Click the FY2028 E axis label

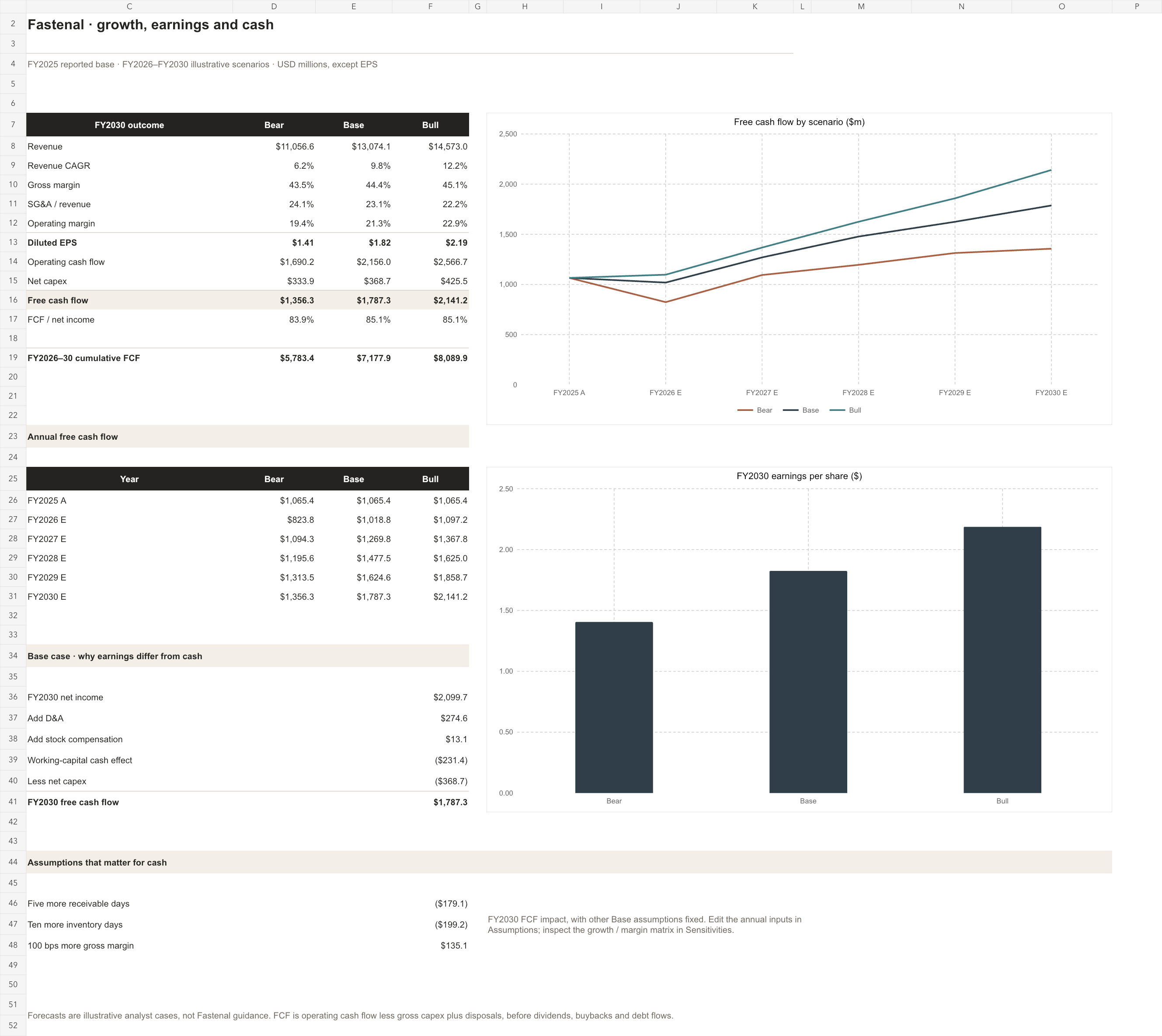(858, 393)
